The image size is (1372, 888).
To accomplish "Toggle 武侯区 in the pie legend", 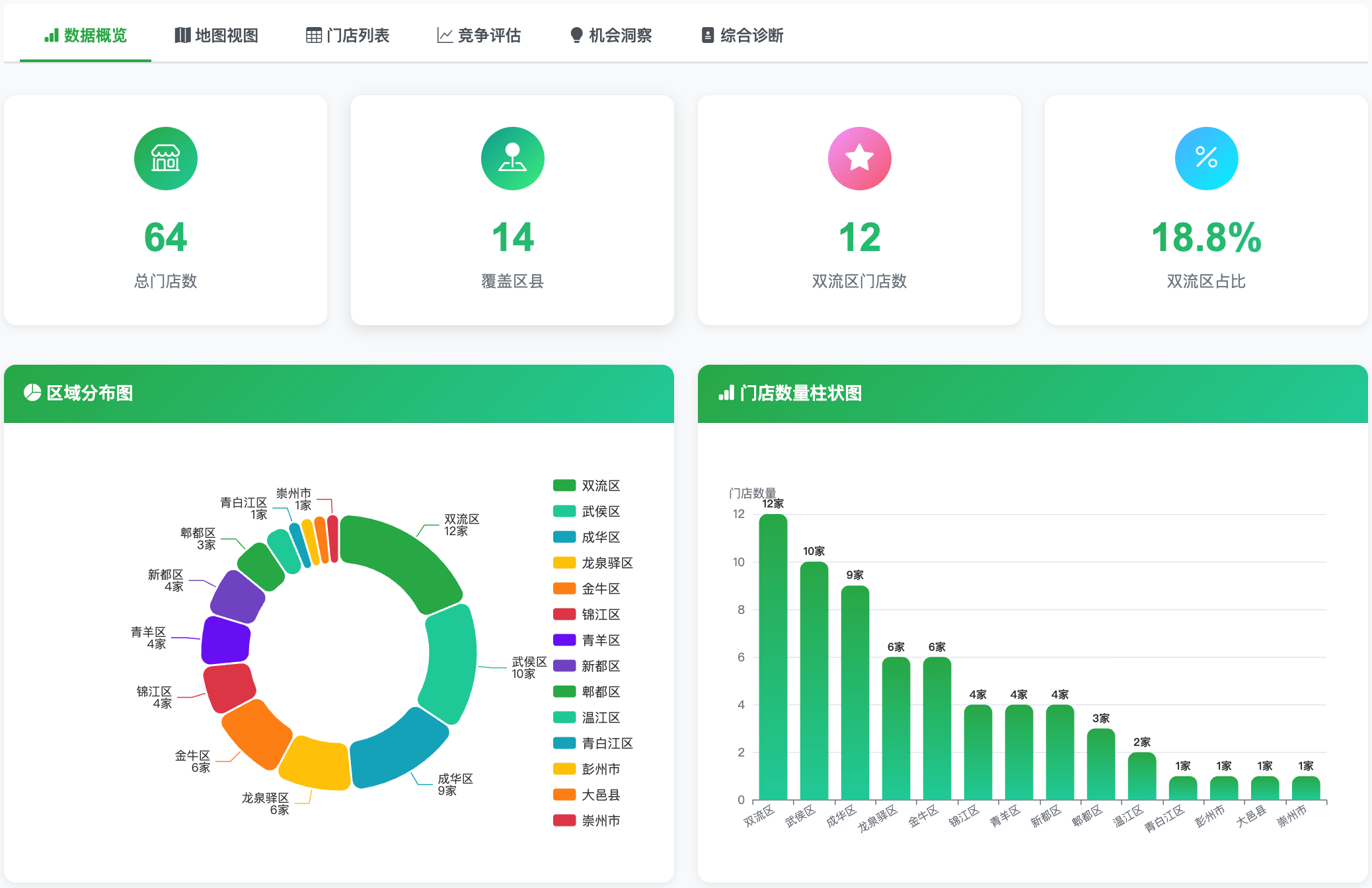I will (x=587, y=511).
